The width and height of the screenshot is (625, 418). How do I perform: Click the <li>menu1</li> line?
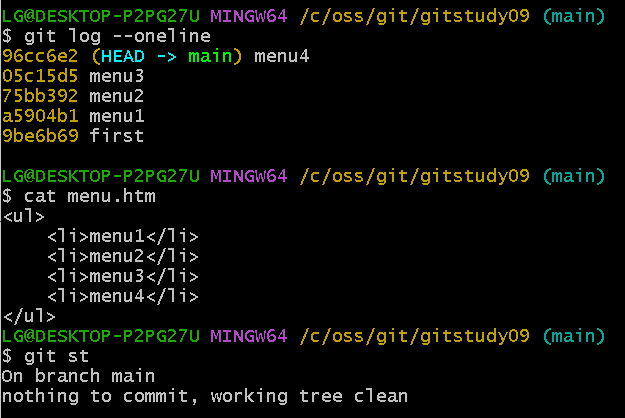[123, 236]
